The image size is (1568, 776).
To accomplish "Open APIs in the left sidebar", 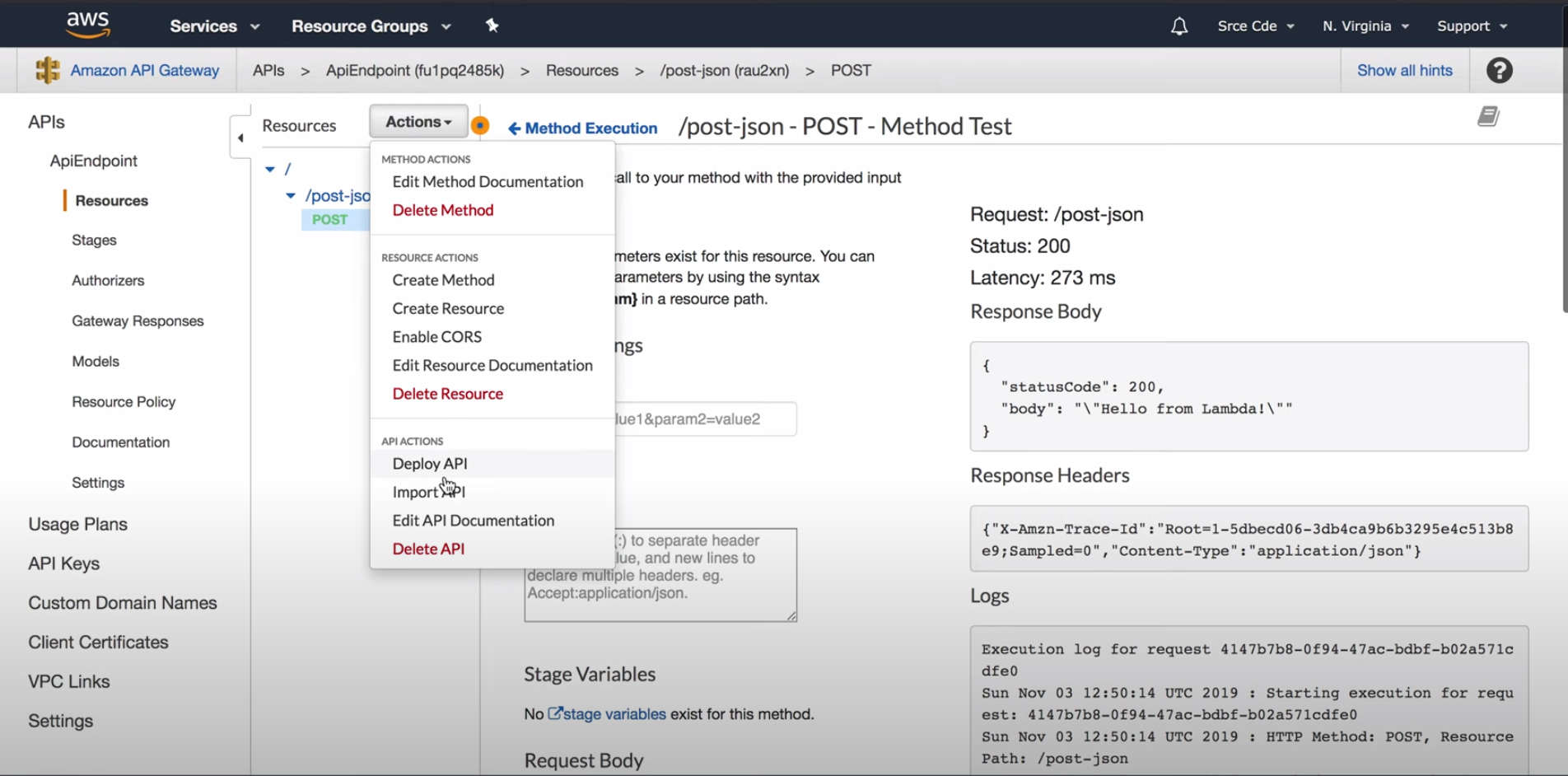I will pos(46,122).
